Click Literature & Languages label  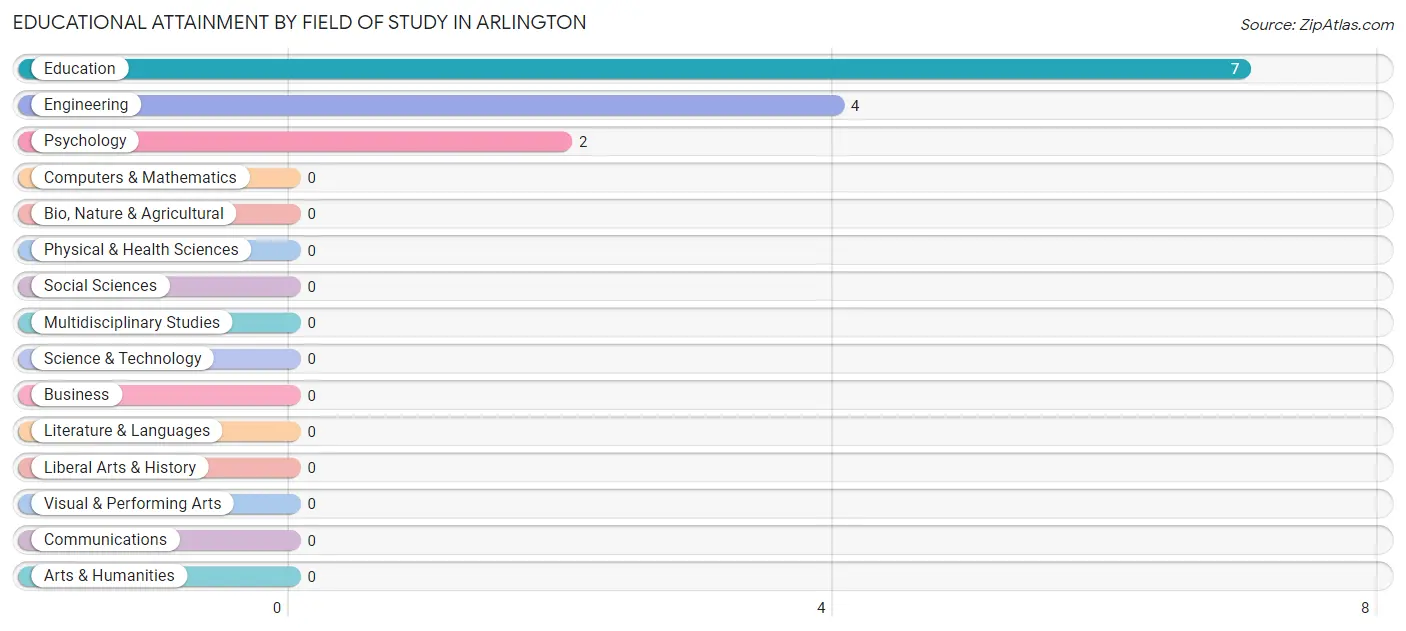point(127,431)
